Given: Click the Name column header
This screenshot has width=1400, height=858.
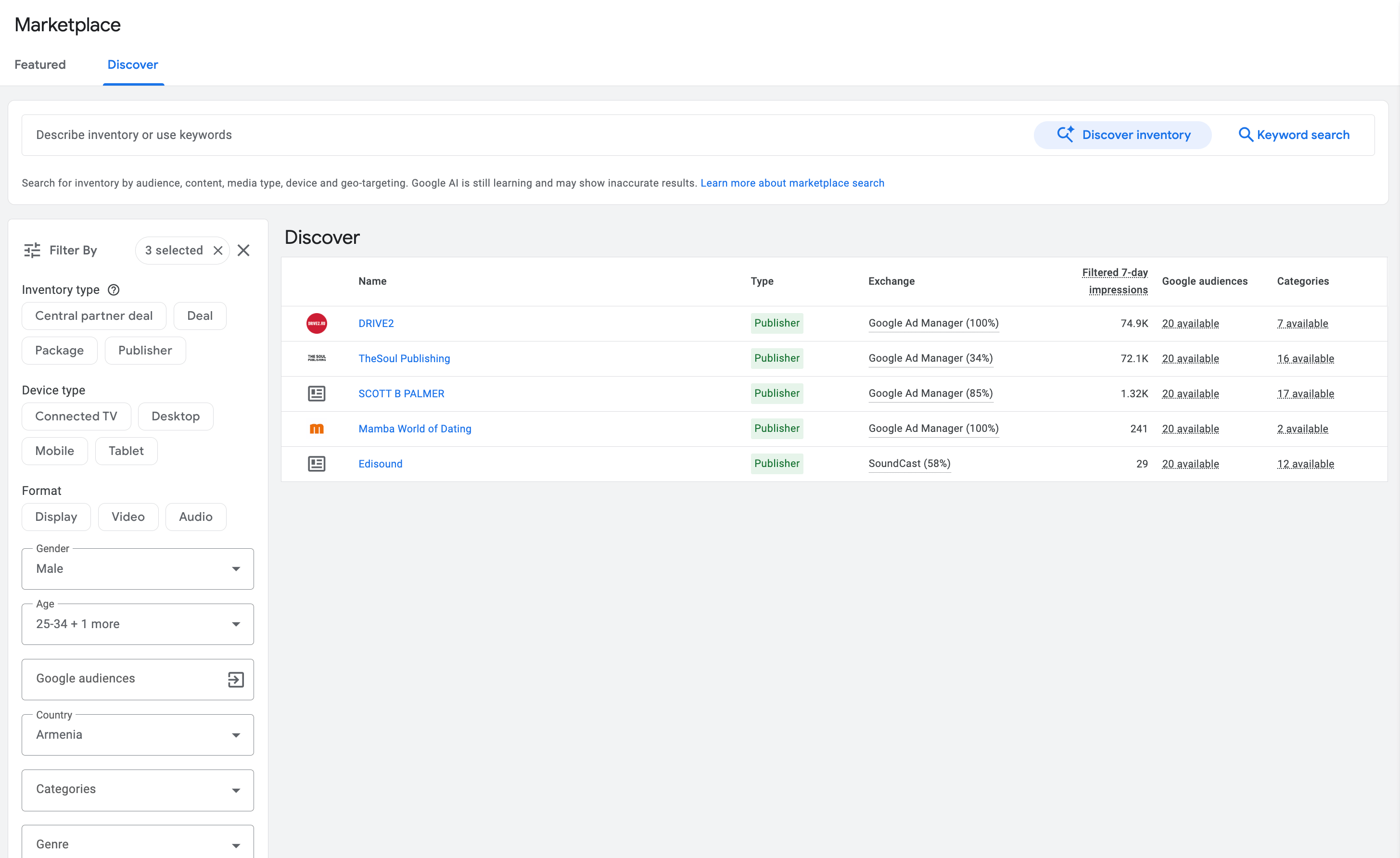Looking at the screenshot, I should point(372,281).
